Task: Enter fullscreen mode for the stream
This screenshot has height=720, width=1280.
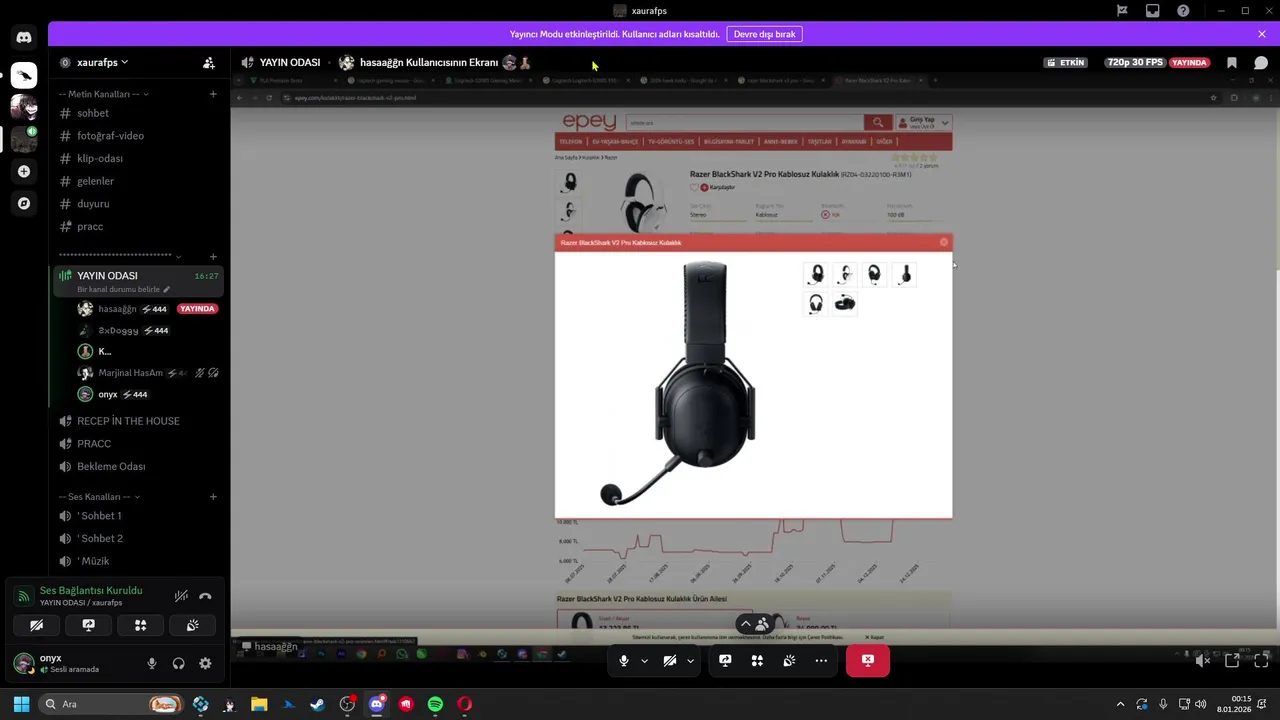Action: [1262, 661]
